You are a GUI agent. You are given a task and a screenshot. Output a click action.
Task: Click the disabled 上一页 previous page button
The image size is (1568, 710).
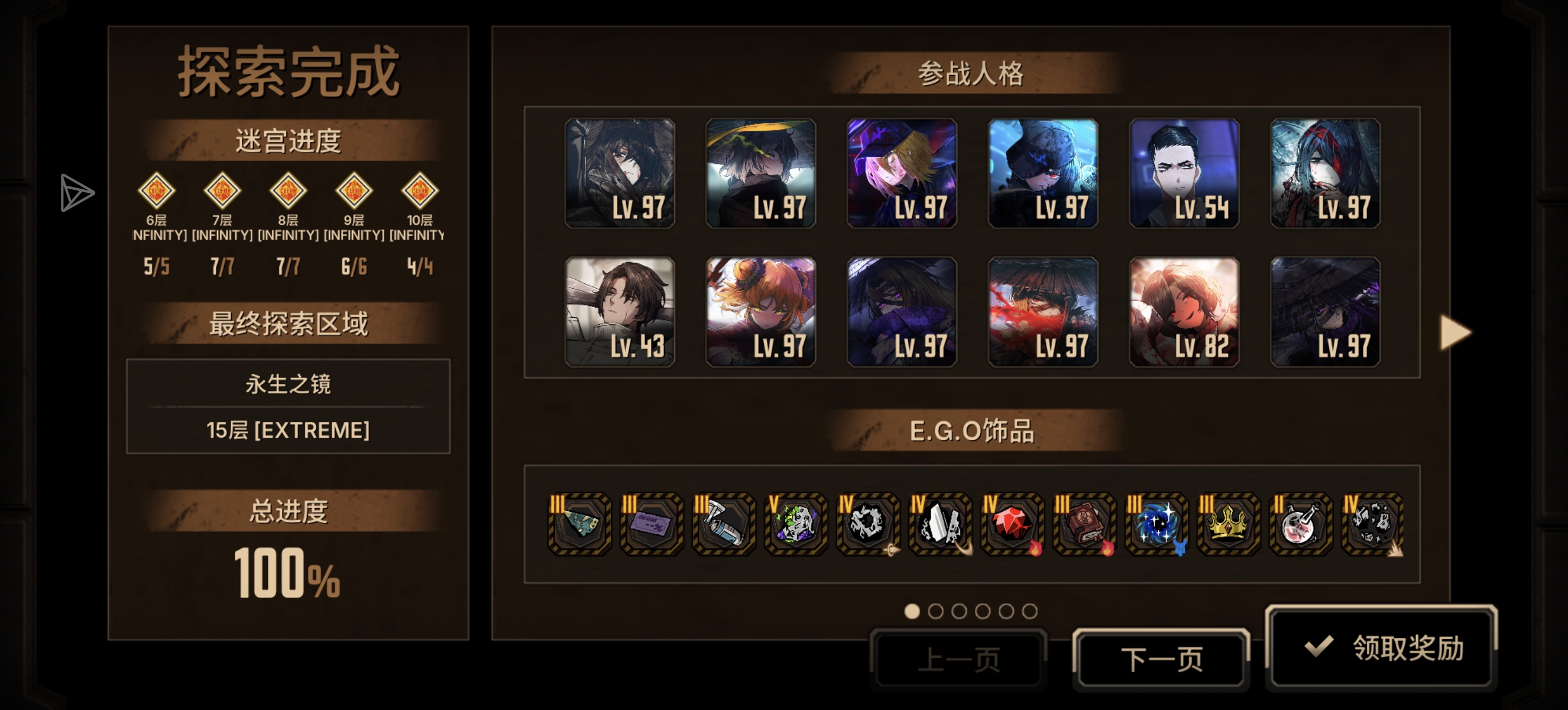pyautogui.click(x=958, y=660)
